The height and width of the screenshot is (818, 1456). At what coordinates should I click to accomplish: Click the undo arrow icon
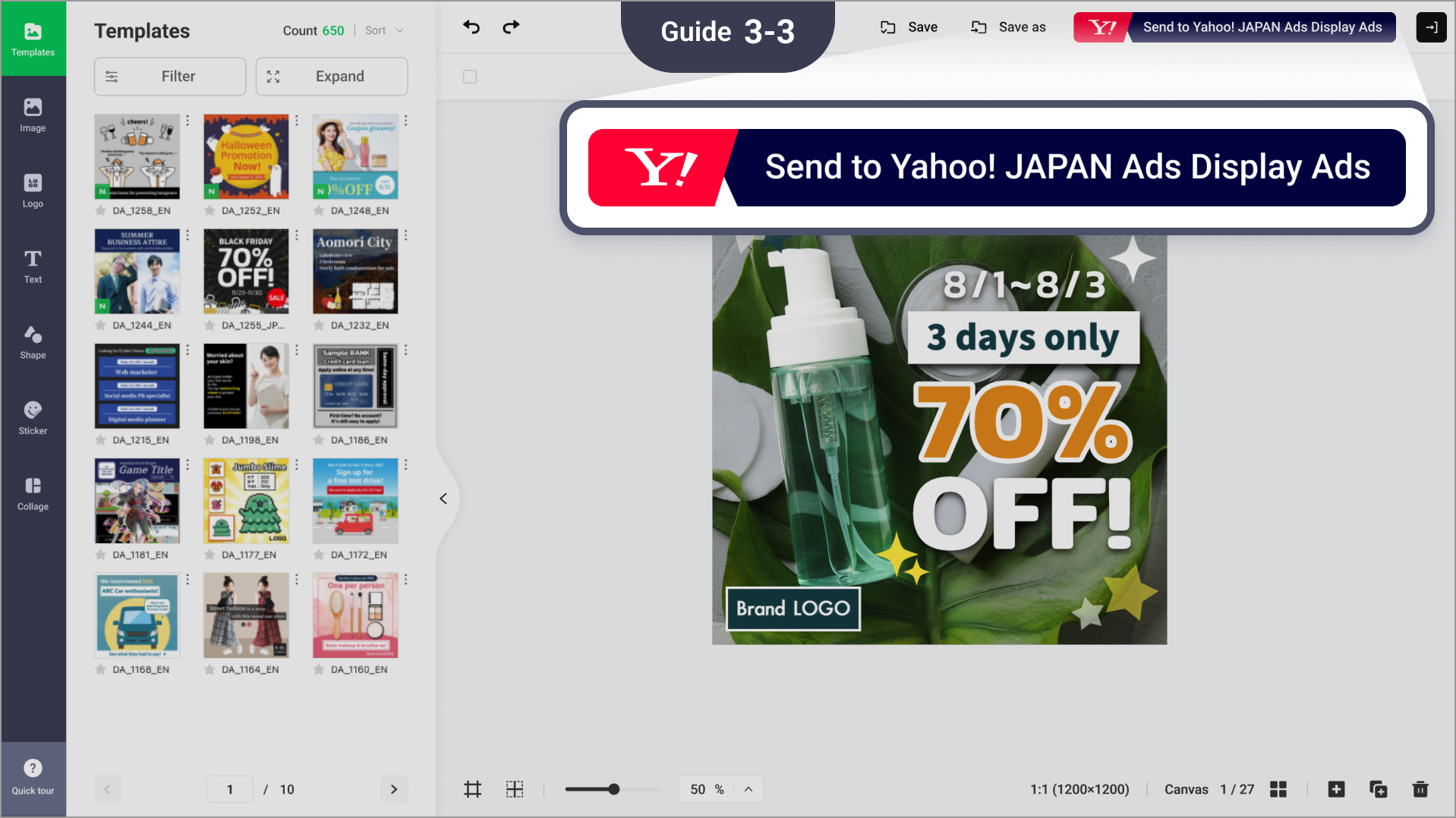coord(471,27)
